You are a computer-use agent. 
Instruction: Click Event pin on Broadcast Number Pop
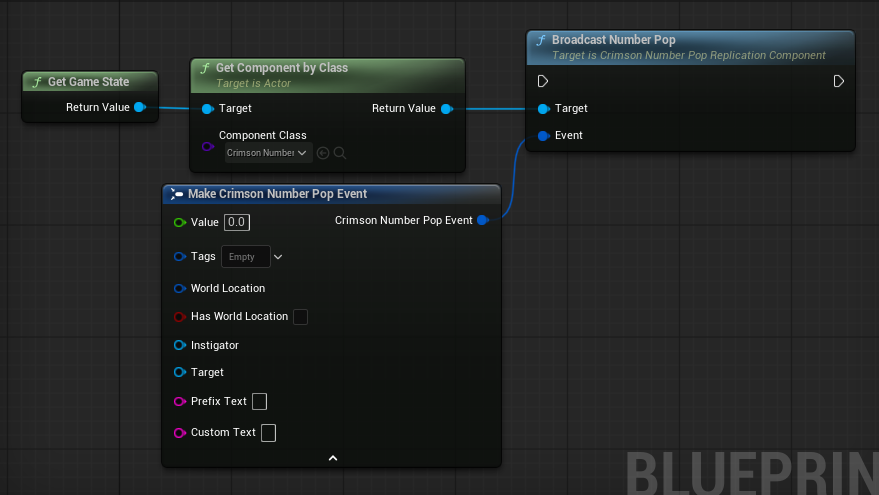click(543, 136)
